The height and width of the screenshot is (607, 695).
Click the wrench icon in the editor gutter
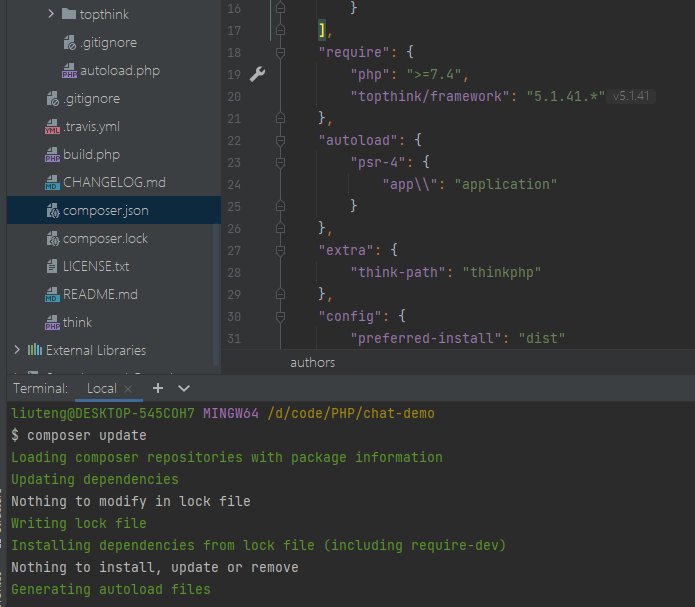(257, 74)
